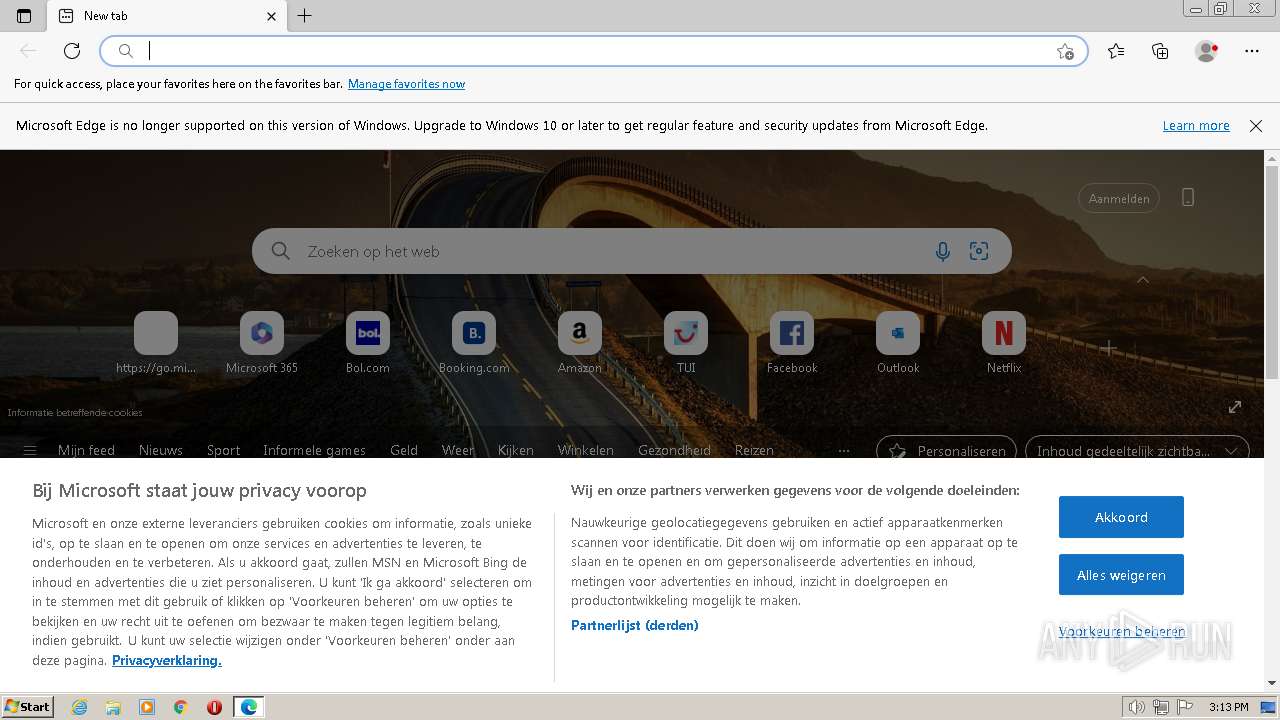Select the Nieuws tab
1280x720 pixels.
[x=161, y=450]
